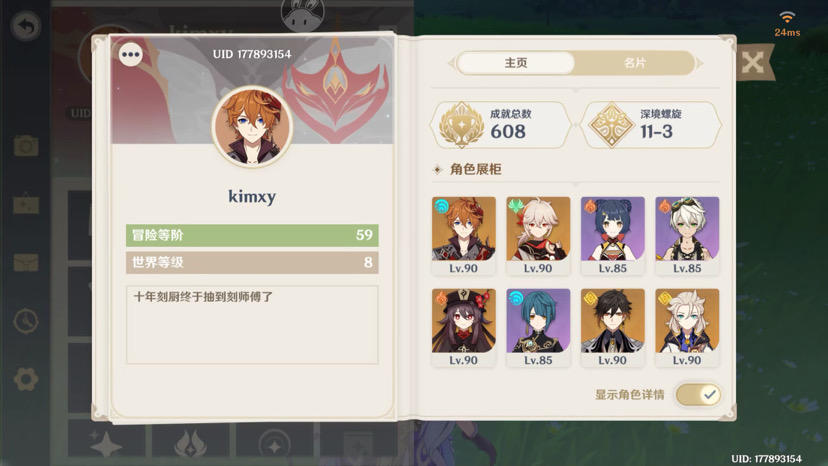Screen dimensions: 828x466
Task: Toggle the 显示角色详情 switch
Action: point(698,395)
